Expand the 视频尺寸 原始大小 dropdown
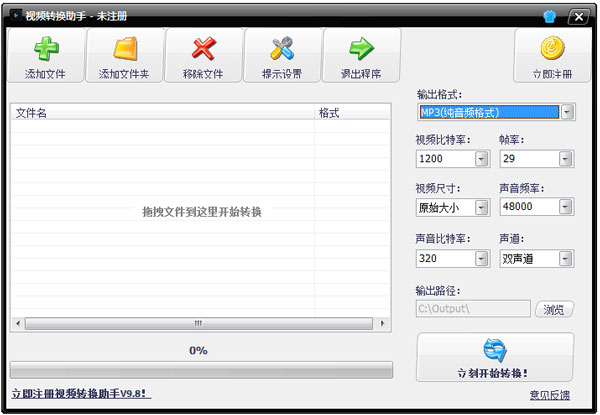Viewport: 600px width, 415px height. coord(481,208)
